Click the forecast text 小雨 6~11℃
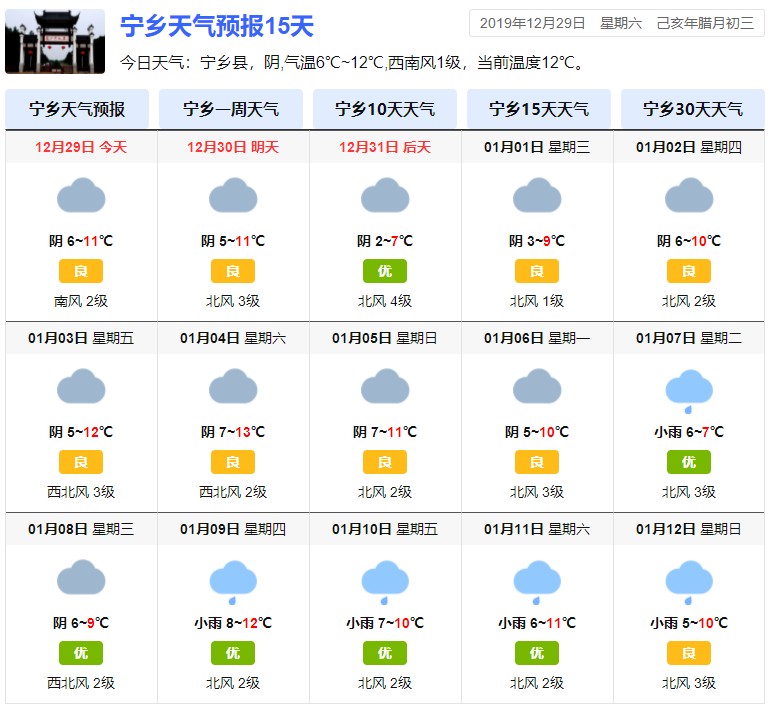The image size is (771, 704). pos(537,623)
